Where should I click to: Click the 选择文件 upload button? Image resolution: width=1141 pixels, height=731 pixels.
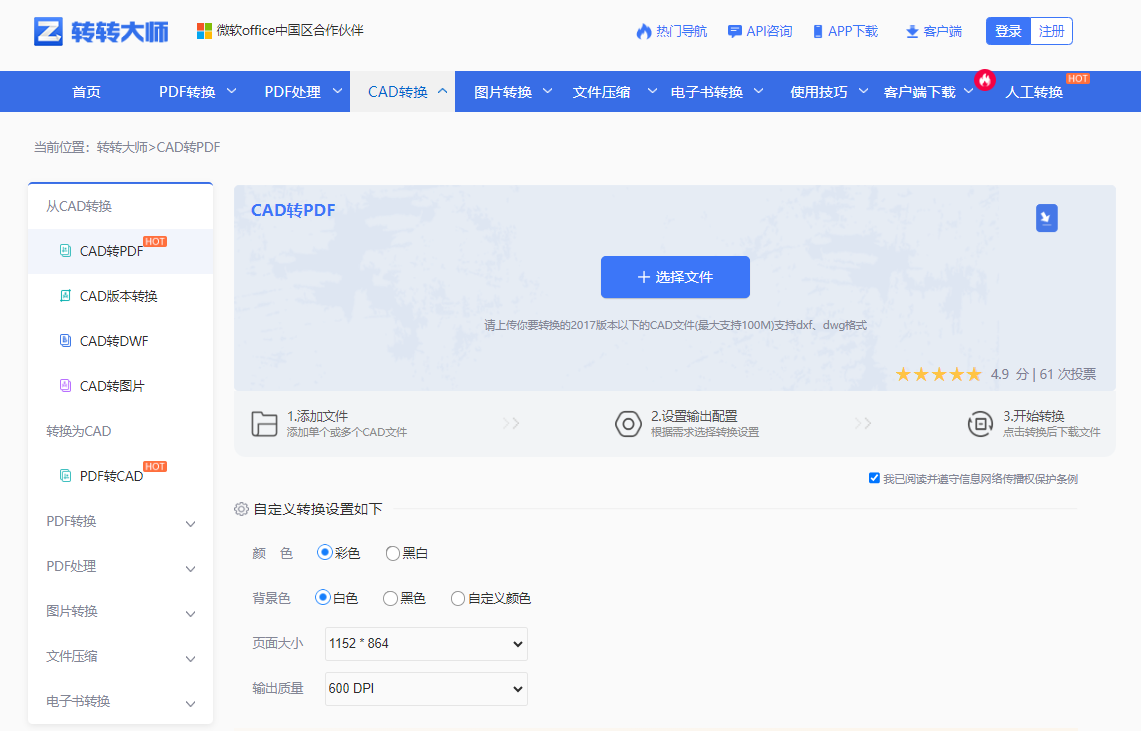[675, 277]
